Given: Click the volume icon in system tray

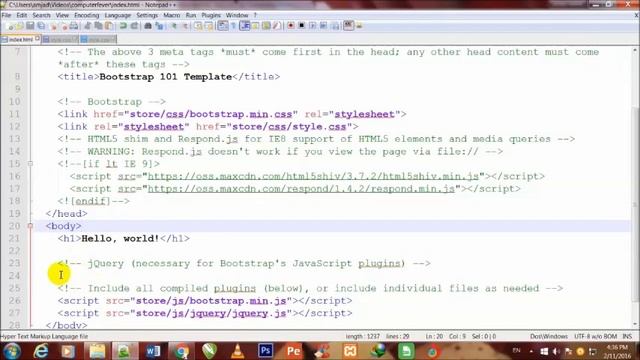Looking at the screenshot, I should [x=556, y=351].
